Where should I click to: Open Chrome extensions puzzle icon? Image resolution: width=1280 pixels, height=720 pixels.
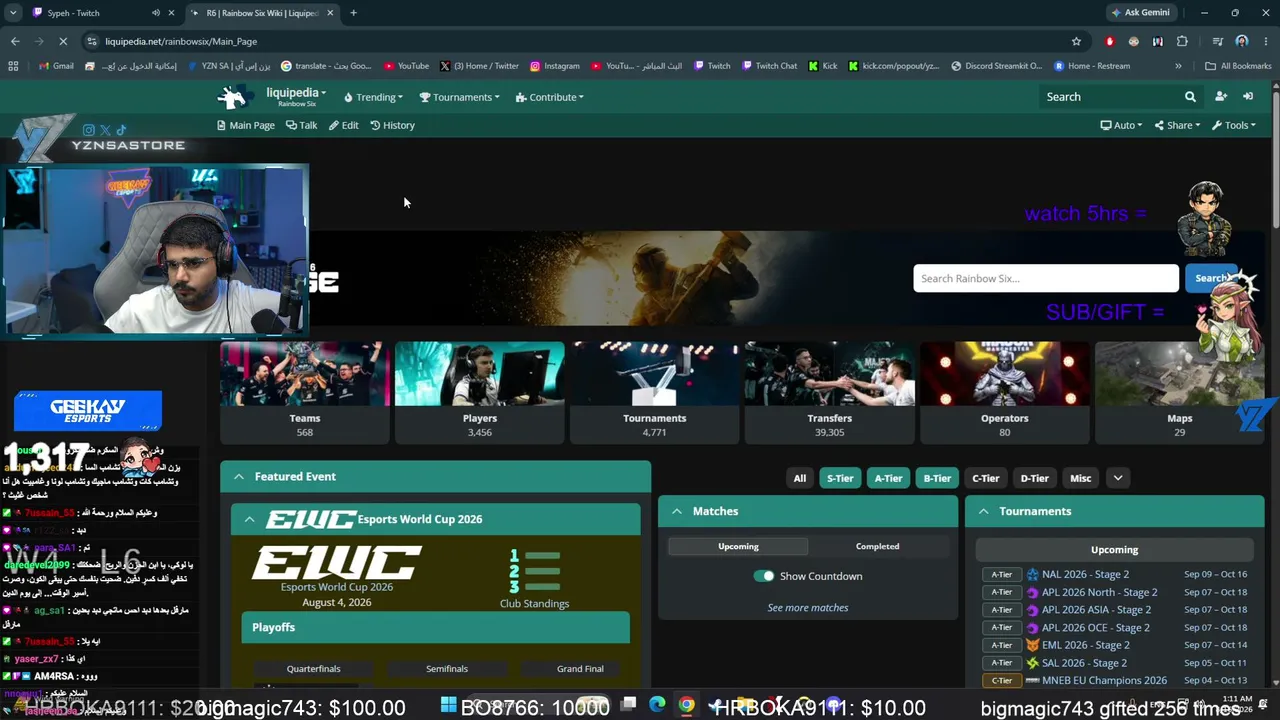tap(1182, 41)
